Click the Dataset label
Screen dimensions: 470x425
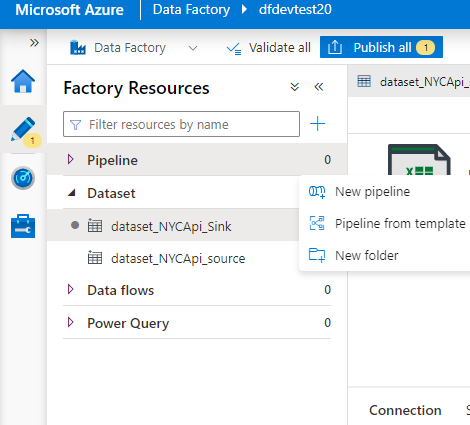(x=111, y=193)
